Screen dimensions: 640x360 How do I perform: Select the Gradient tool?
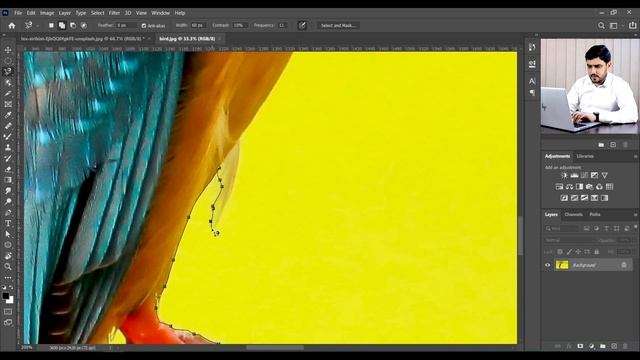click(8, 180)
